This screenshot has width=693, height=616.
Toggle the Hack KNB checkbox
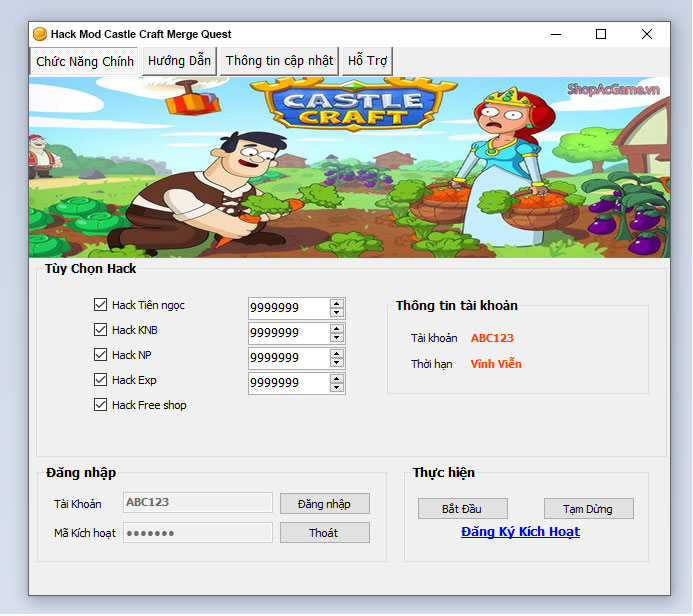pos(100,330)
